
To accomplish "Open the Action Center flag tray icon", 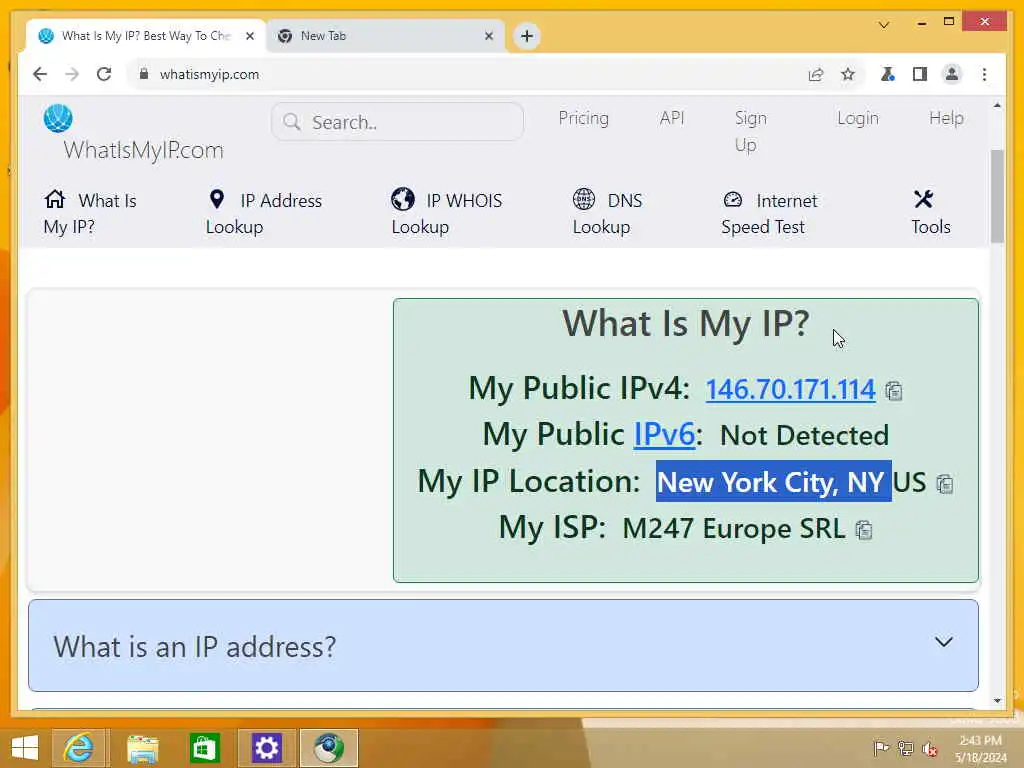I will [x=881, y=748].
